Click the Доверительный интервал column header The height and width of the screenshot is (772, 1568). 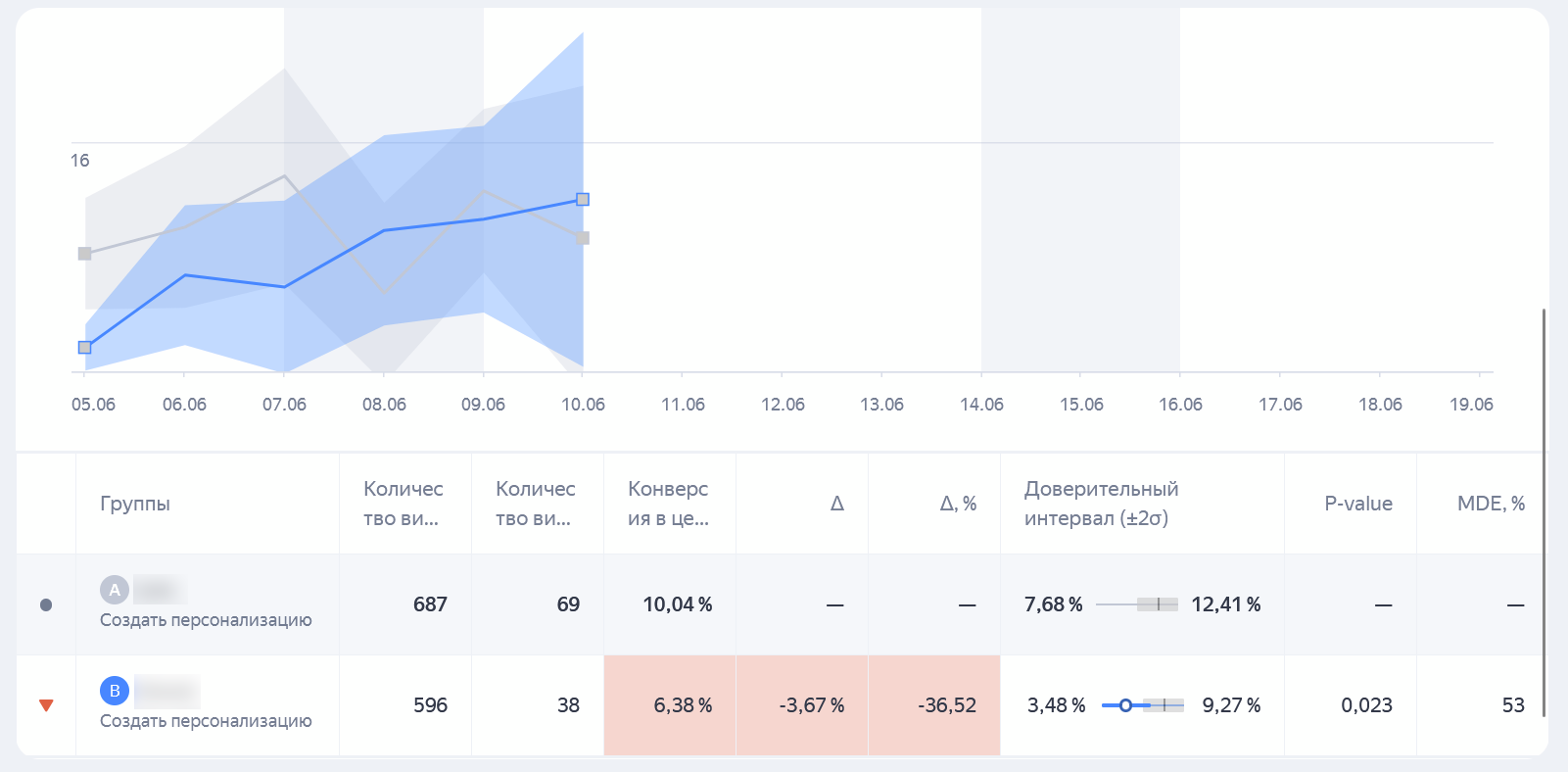tap(1101, 504)
